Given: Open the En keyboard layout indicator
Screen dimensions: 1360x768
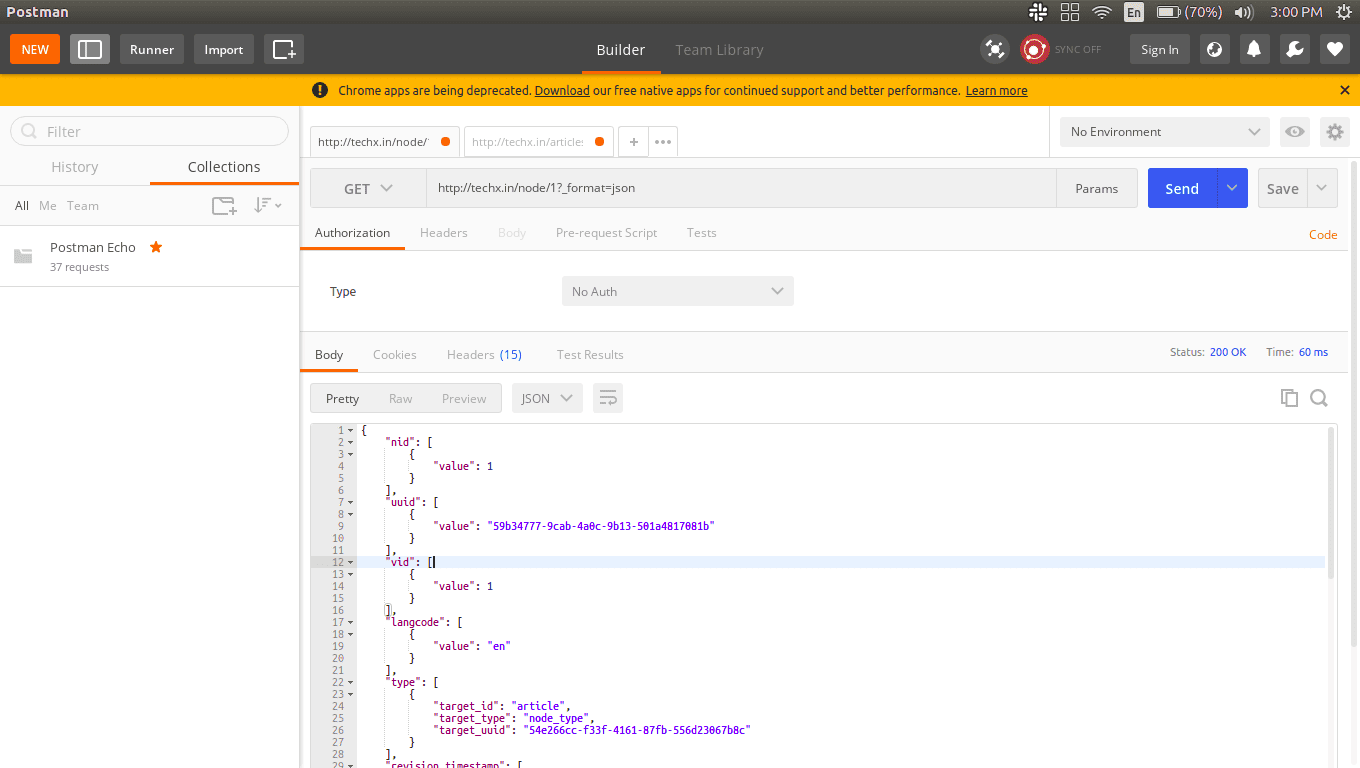Looking at the screenshot, I should 1134,12.
